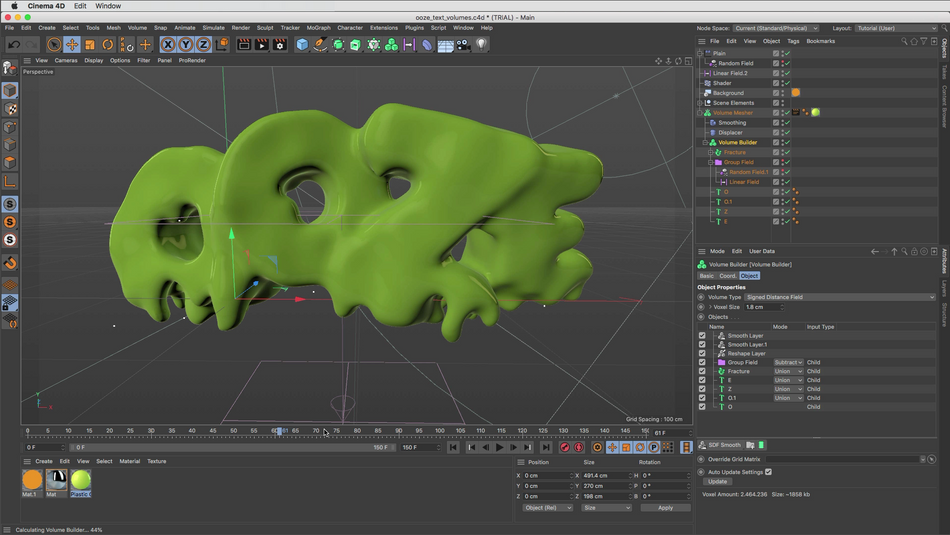Toggle the Auto Update Settings checkbox
The image size is (950, 535).
768,472
